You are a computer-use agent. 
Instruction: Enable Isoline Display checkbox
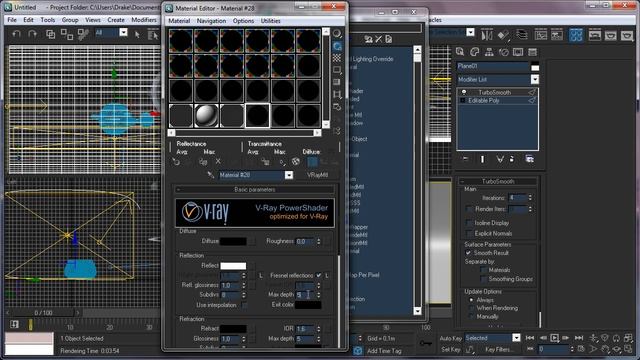(469, 223)
